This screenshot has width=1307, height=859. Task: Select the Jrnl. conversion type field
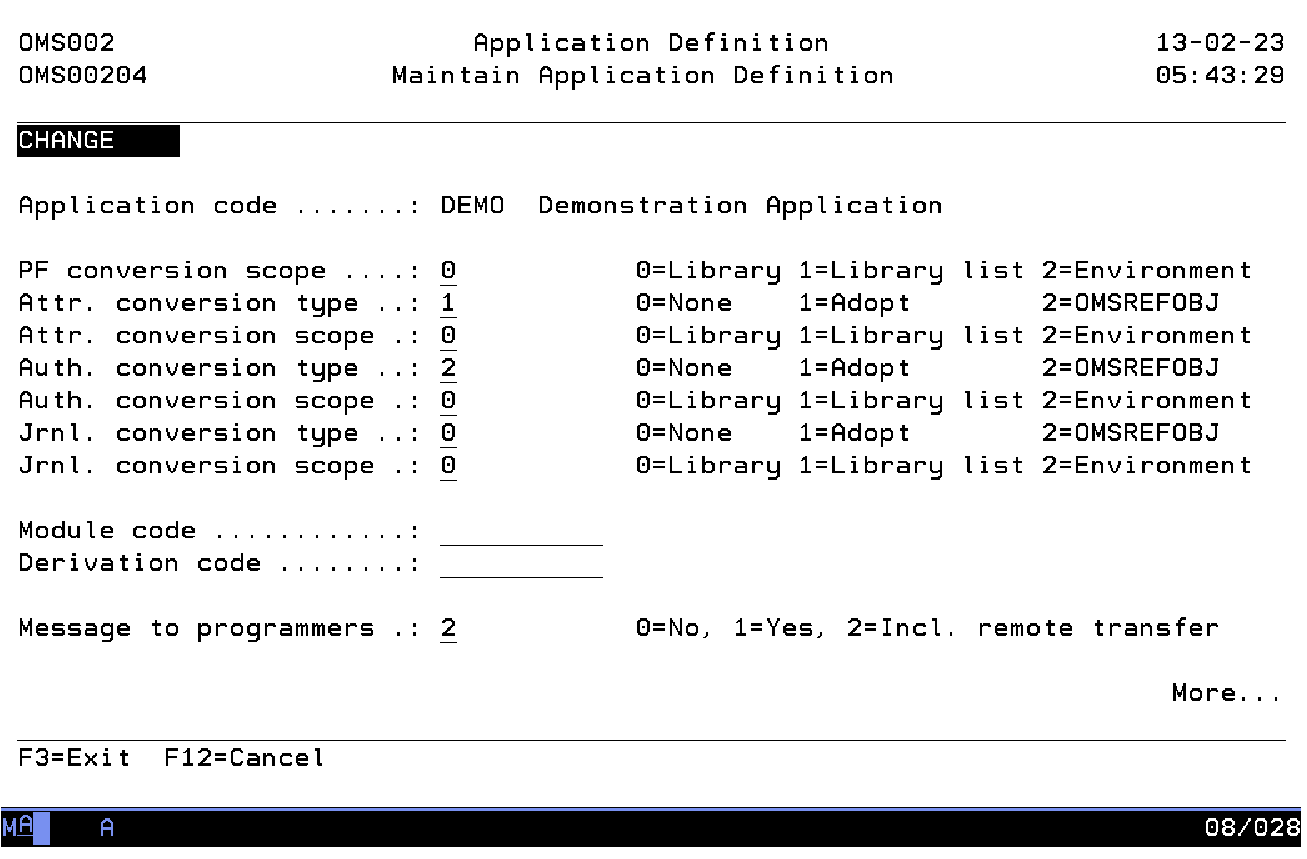tap(448, 434)
